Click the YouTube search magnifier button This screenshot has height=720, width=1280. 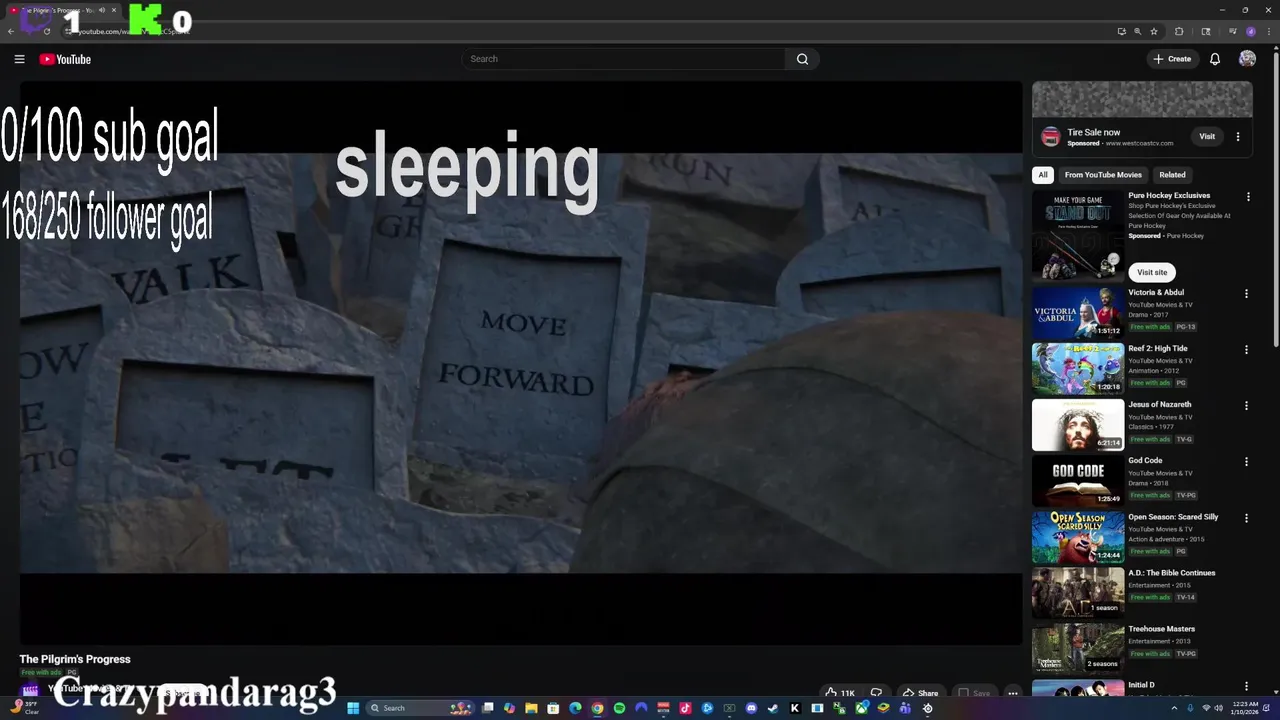point(802,59)
